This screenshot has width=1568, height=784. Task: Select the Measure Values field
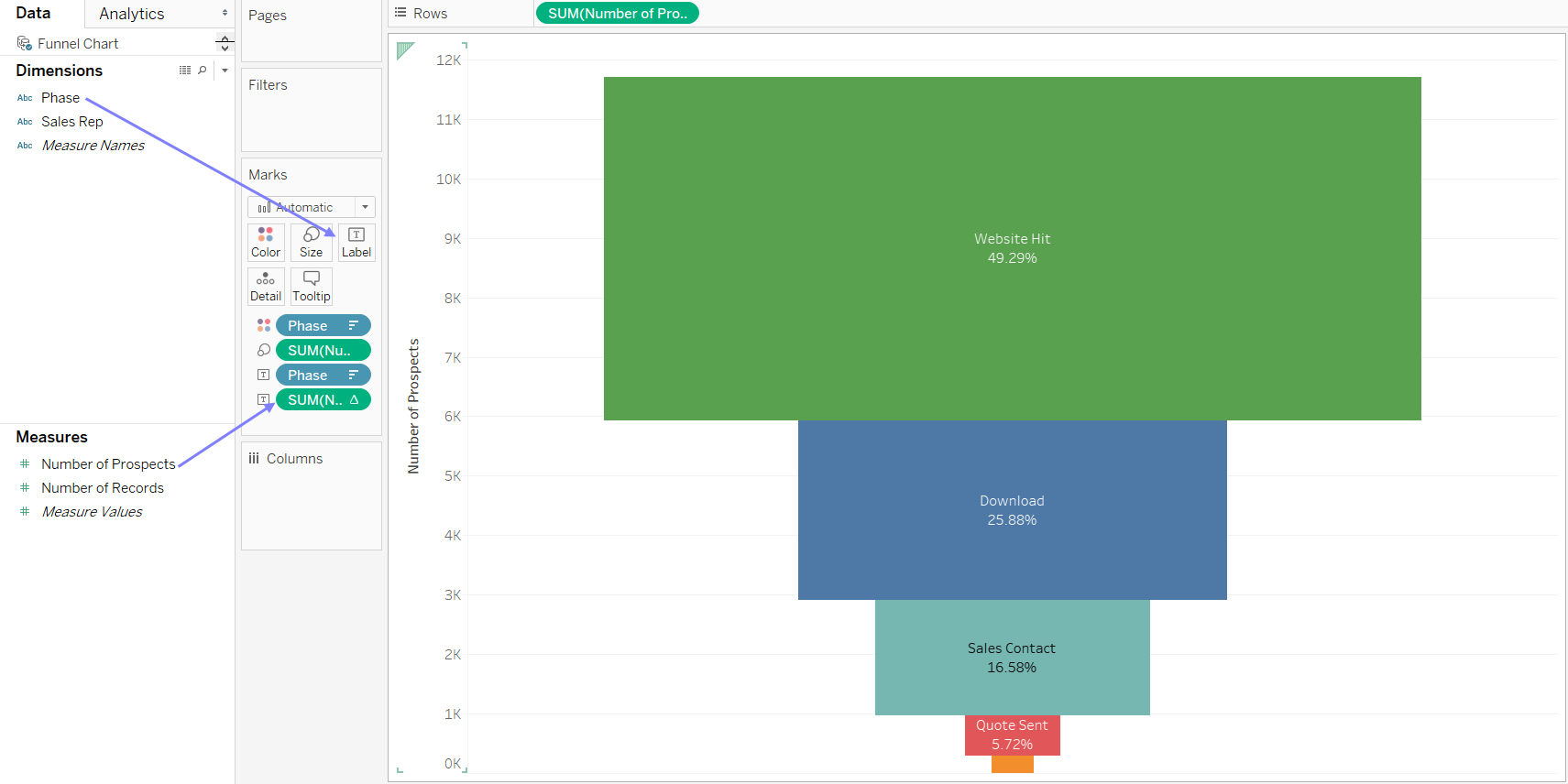92,512
